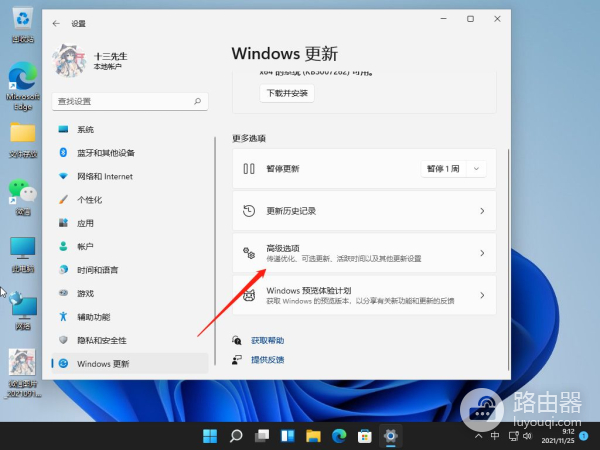The width and height of the screenshot is (600, 450).
Task: Click the right-side vertical scrollbar
Action: coord(509,259)
